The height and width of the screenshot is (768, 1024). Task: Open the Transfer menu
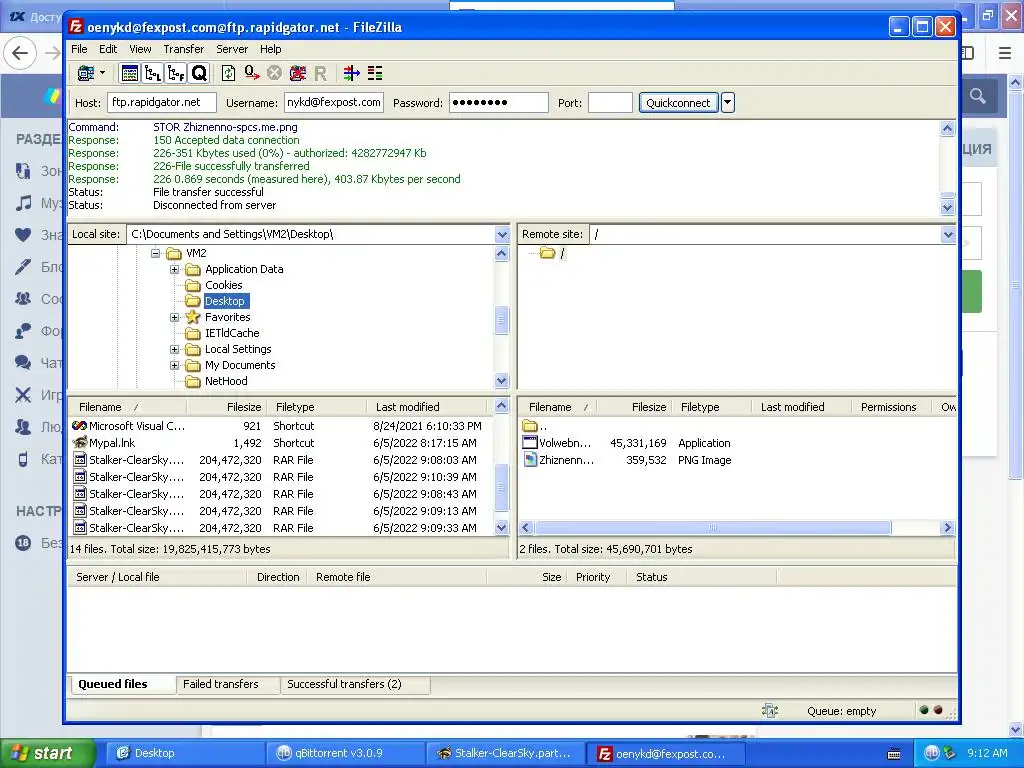click(184, 49)
